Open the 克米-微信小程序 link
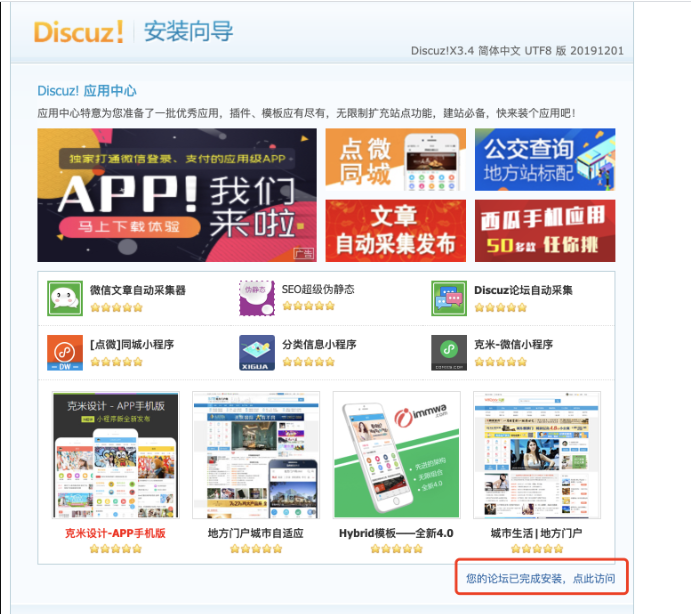Viewport: 691px width, 614px height. [x=513, y=344]
